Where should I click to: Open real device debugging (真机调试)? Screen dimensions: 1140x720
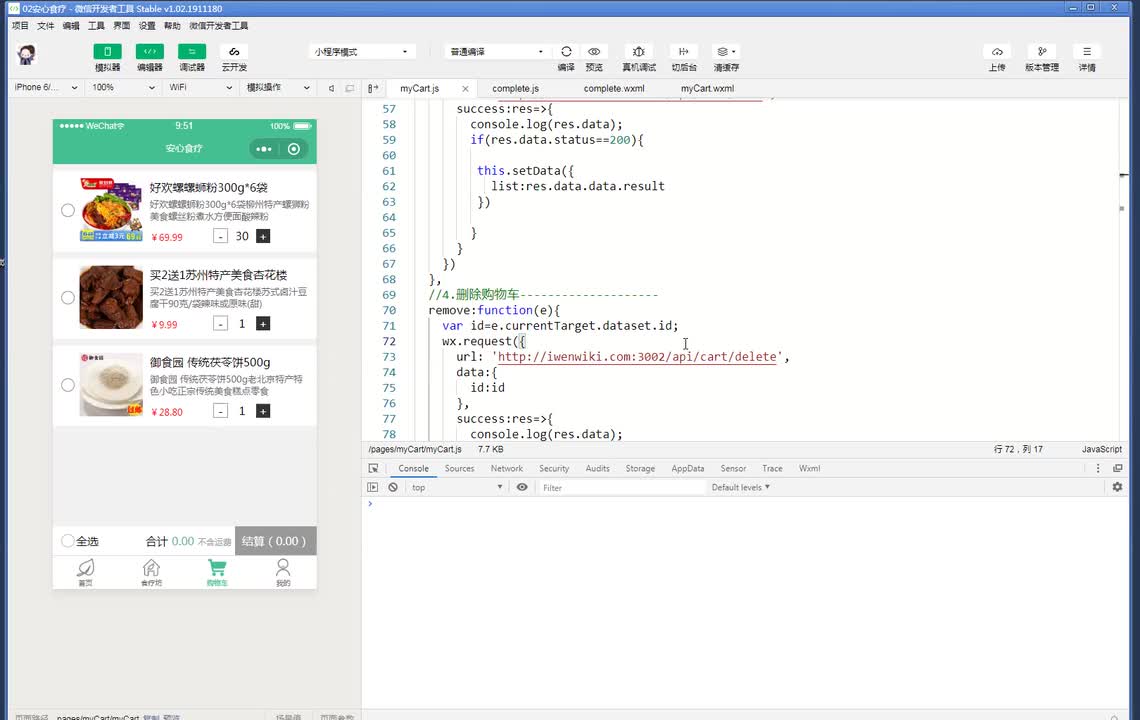click(x=639, y=52)
